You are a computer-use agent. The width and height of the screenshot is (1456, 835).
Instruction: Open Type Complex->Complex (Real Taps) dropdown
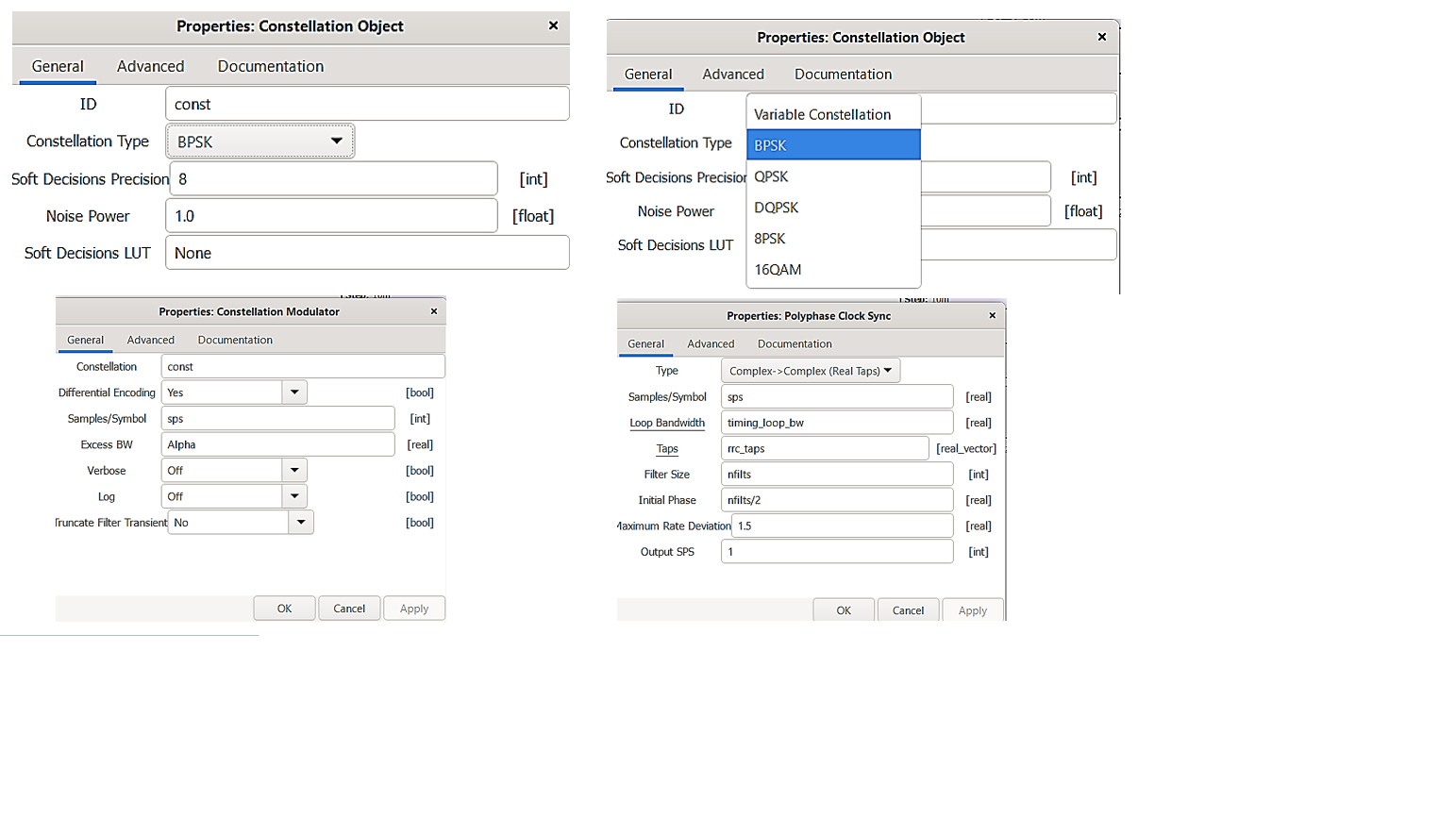(x=811, y=371)
